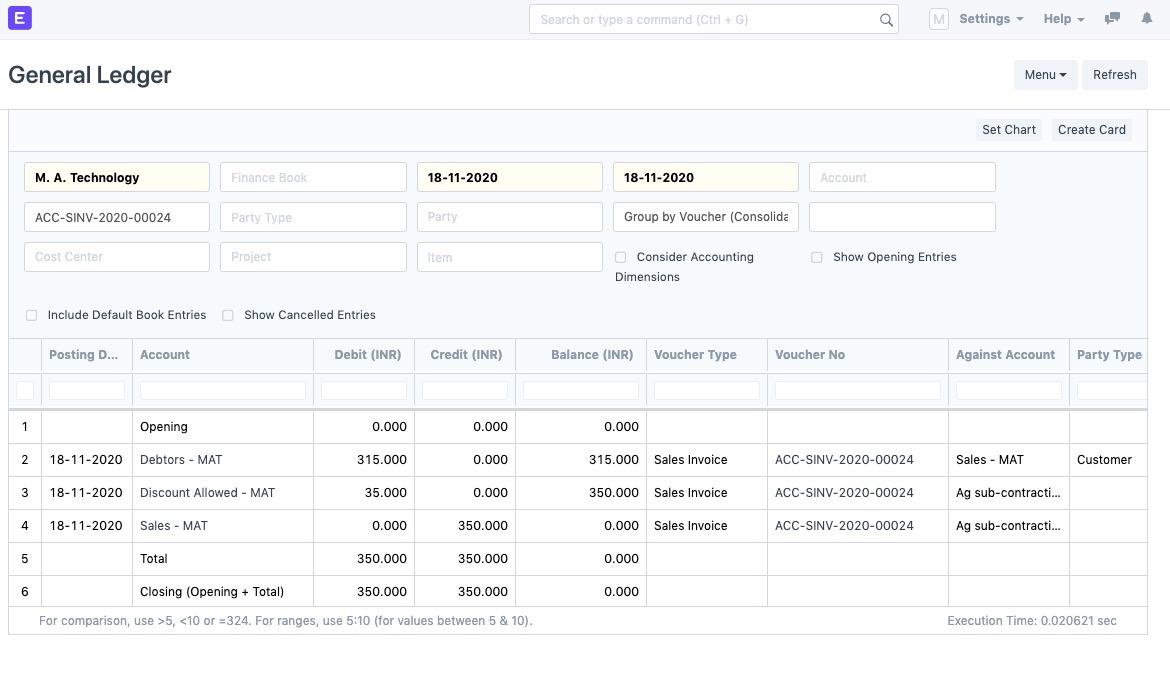Open the chat messages icon
This screenshot has width=1170, height=675.
coord(1112,19)
